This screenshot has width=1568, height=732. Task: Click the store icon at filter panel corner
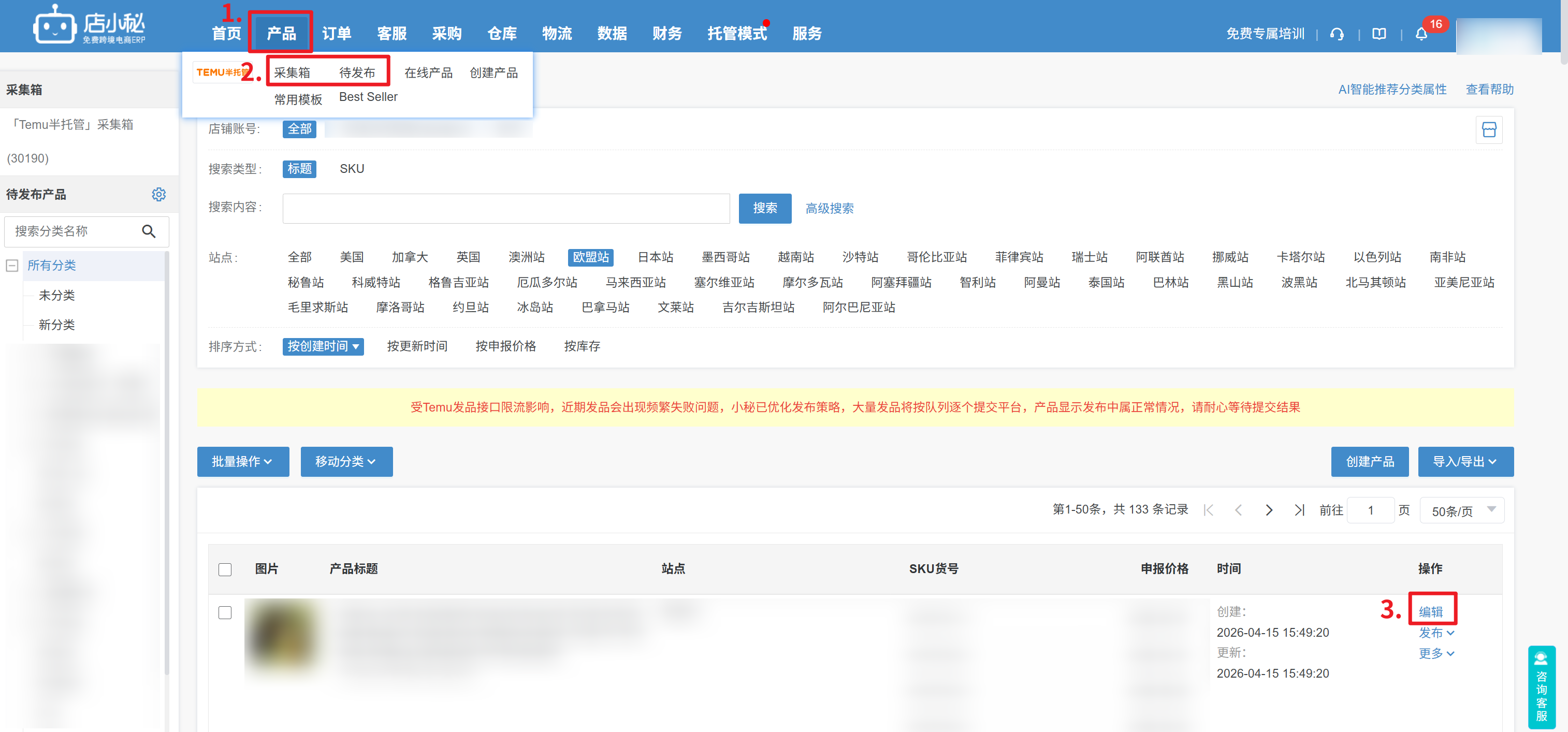(x=1488, y=129)
